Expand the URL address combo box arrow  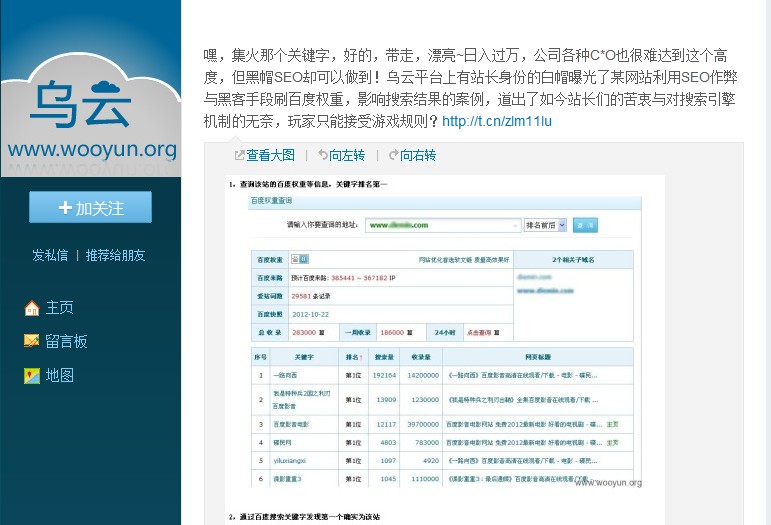click(512, 225)
